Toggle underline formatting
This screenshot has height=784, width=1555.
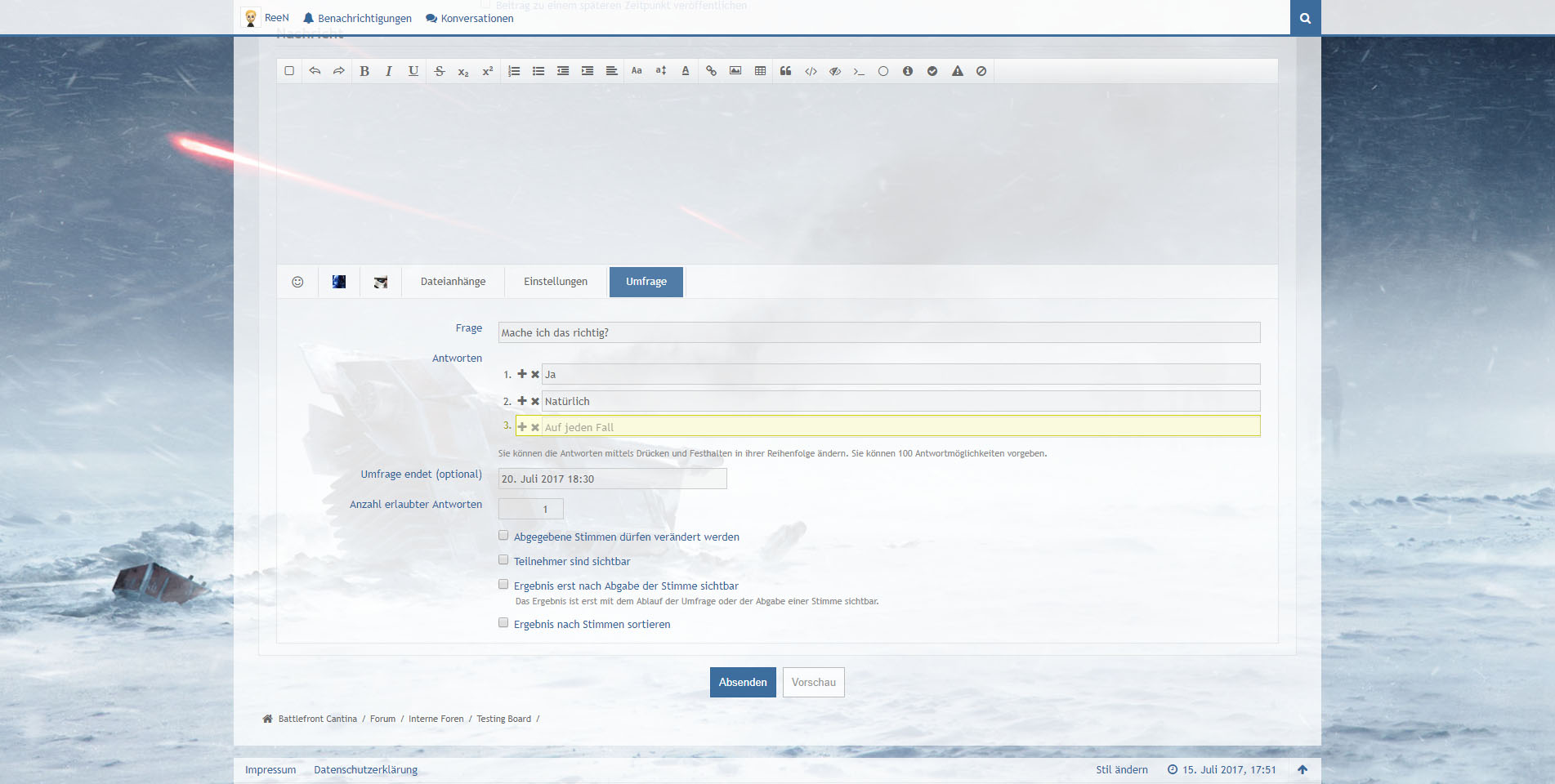click(413, 71)
